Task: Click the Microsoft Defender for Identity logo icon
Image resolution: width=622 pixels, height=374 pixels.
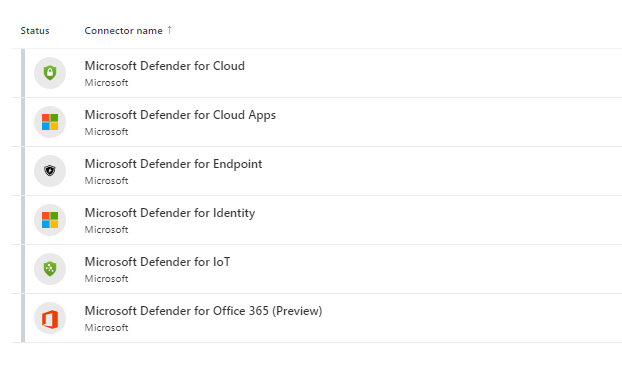Action: (50, 220)
